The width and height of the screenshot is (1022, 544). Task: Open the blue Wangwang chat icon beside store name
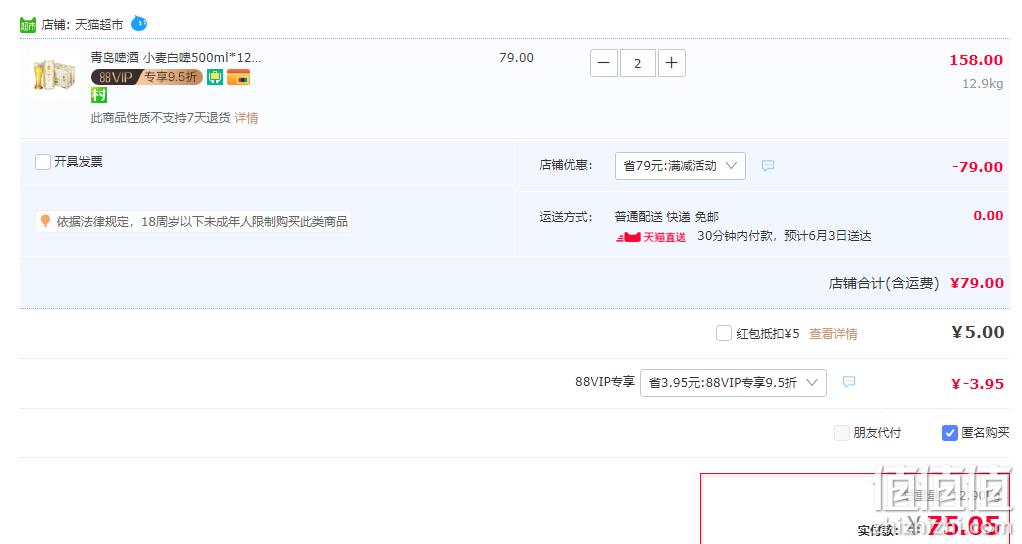pos(139,23)
